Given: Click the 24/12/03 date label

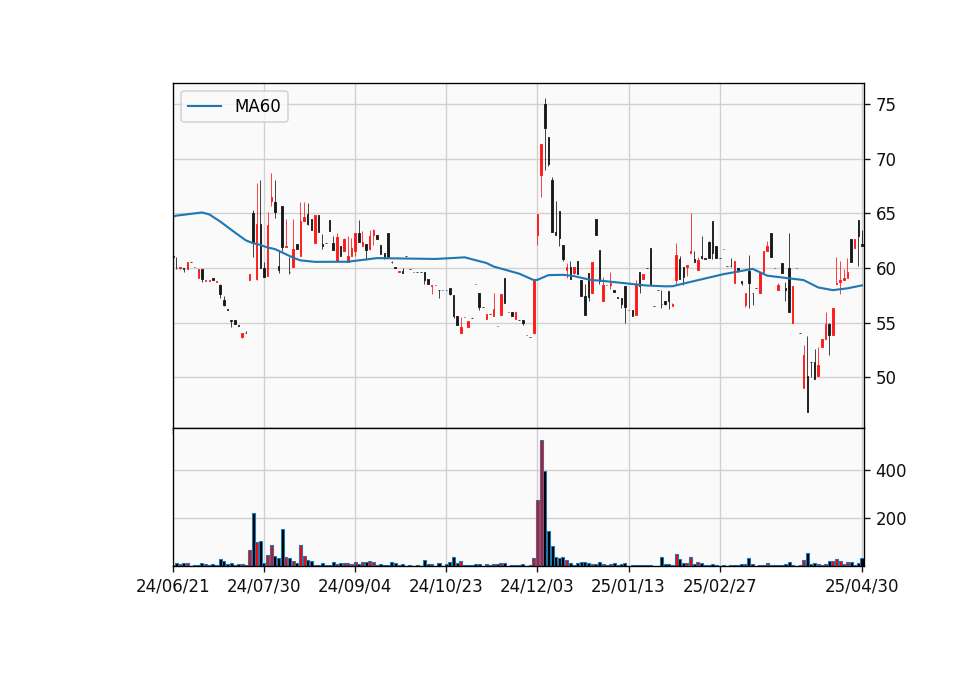Looking at the screenshot, I should click(x=537, y=586).
